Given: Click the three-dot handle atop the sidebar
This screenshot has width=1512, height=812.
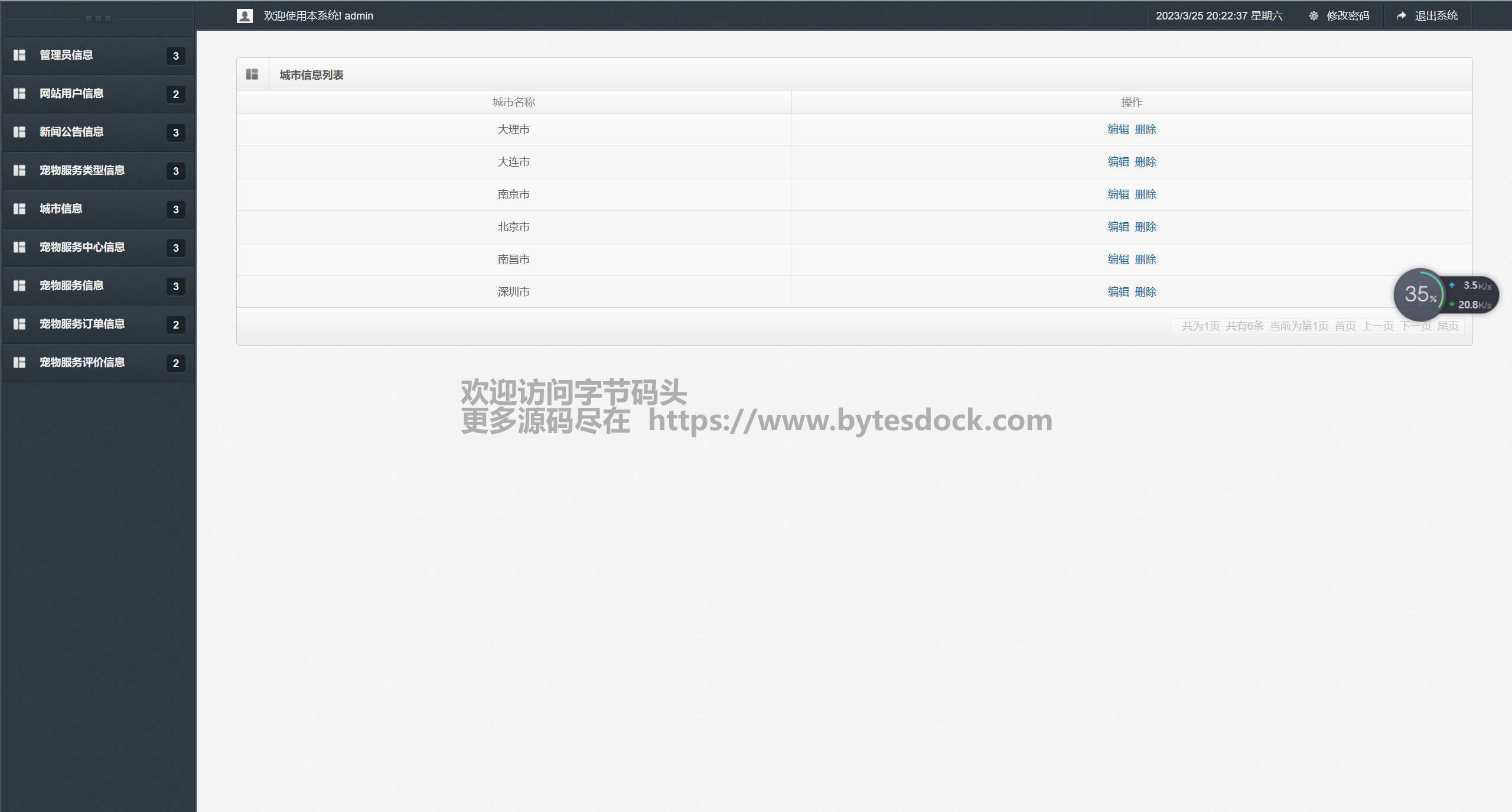Looking at the screenshot, I should coord(98,18).
